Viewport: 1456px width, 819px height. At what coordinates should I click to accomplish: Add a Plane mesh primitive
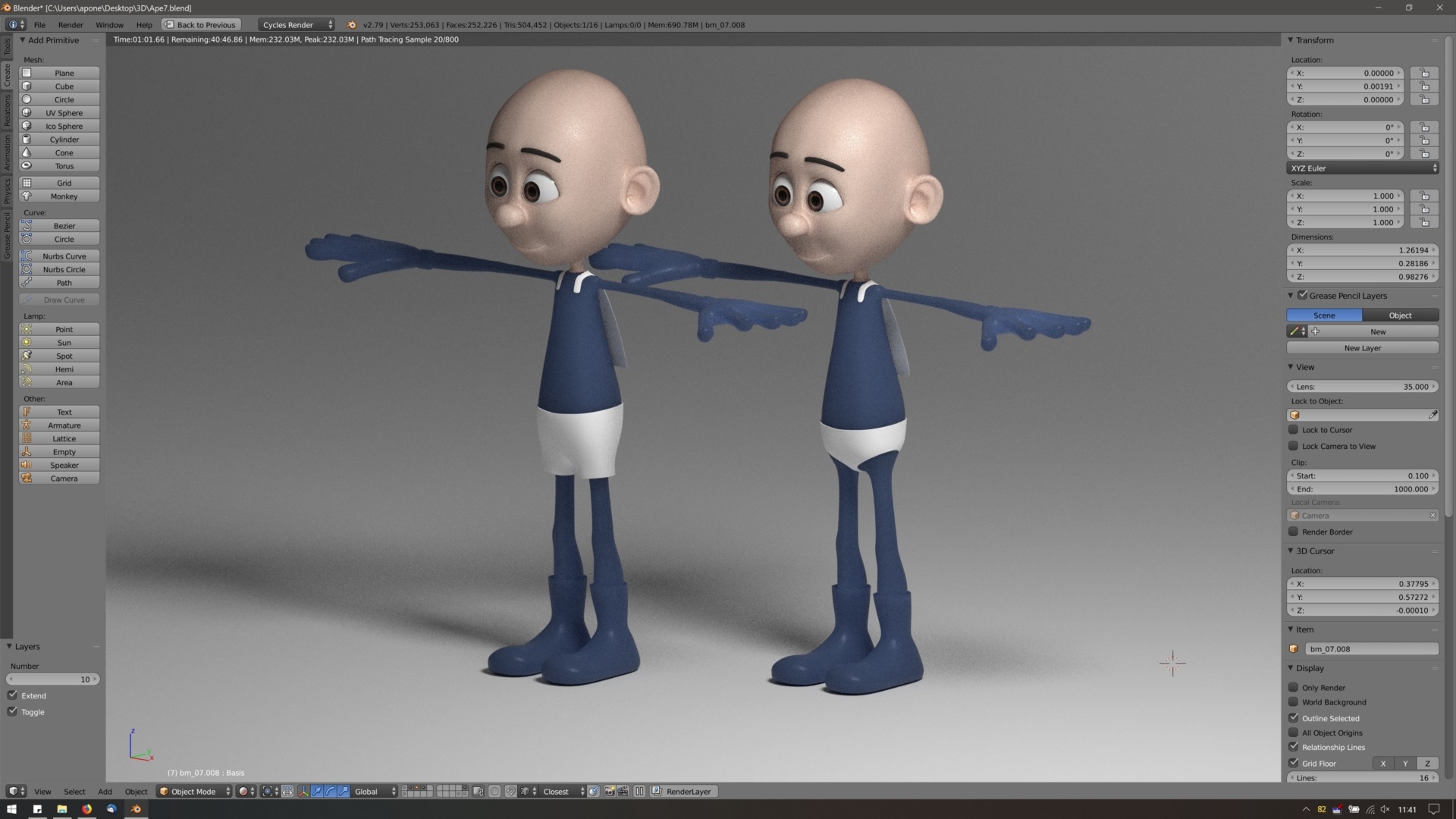coord(59,73)
